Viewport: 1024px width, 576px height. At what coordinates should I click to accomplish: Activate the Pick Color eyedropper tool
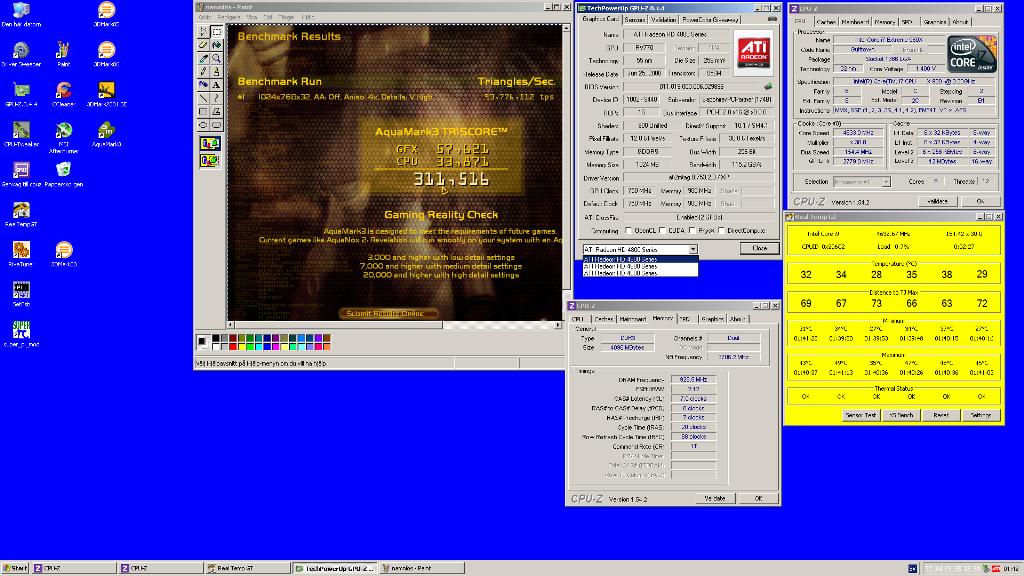[203, 58]
